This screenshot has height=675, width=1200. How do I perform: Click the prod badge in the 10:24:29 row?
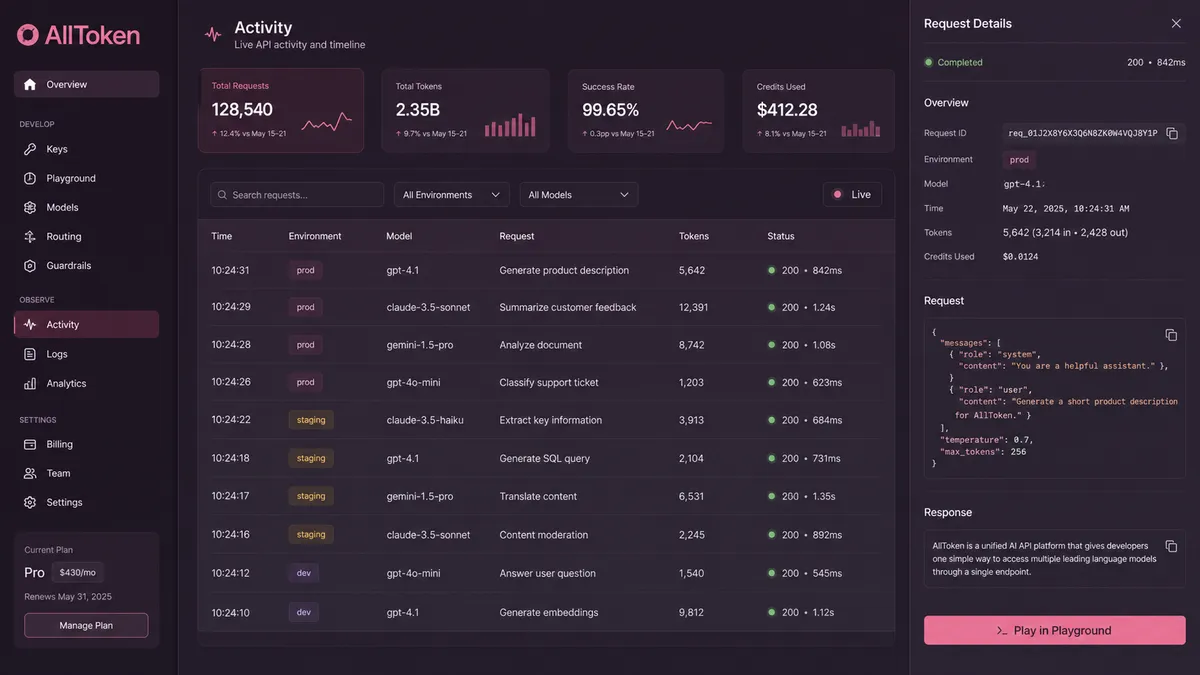[306, 307]
